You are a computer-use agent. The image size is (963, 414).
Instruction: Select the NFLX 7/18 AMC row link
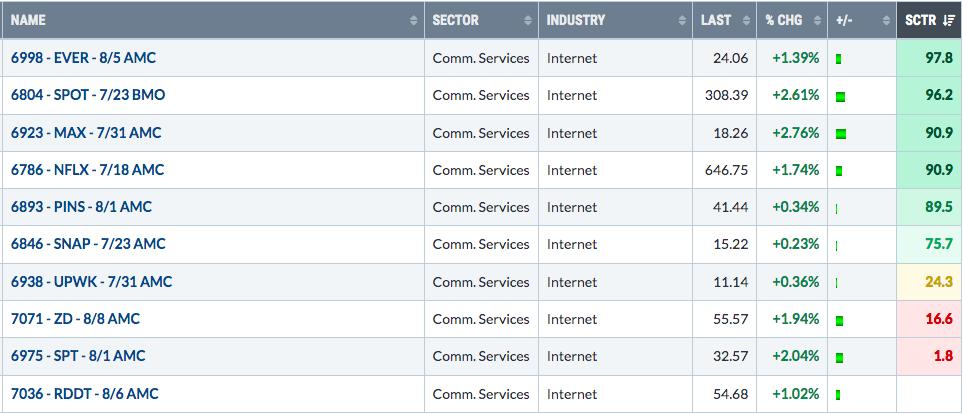click(x=87, y=170)
